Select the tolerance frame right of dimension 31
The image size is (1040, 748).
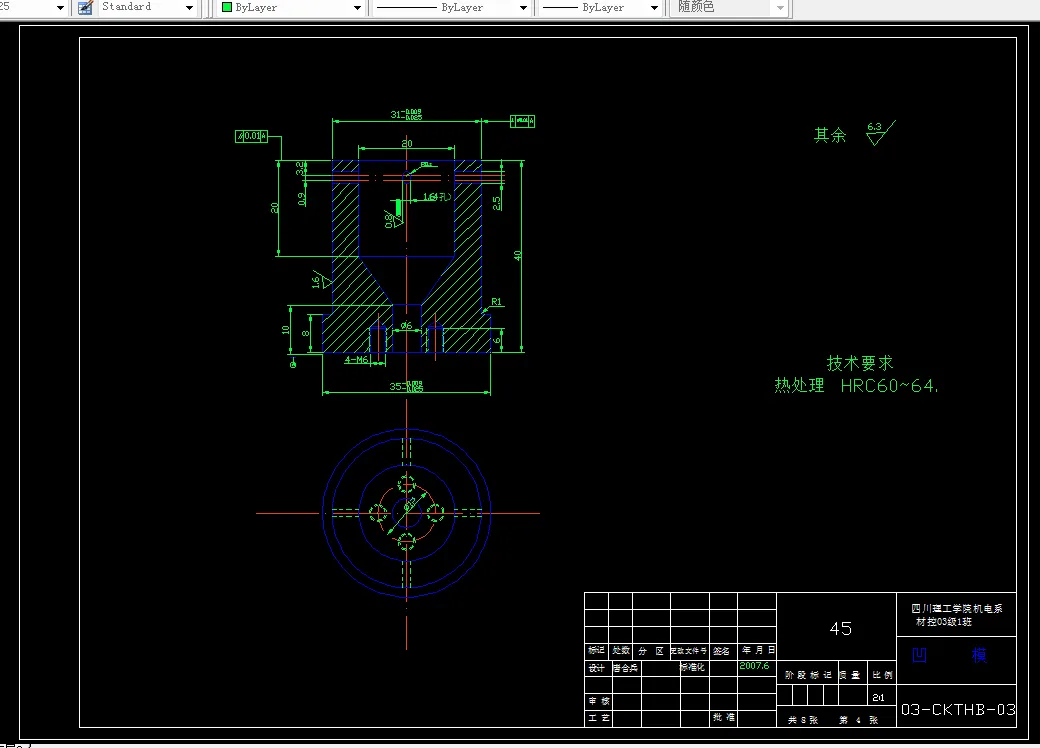pos(522,121)
